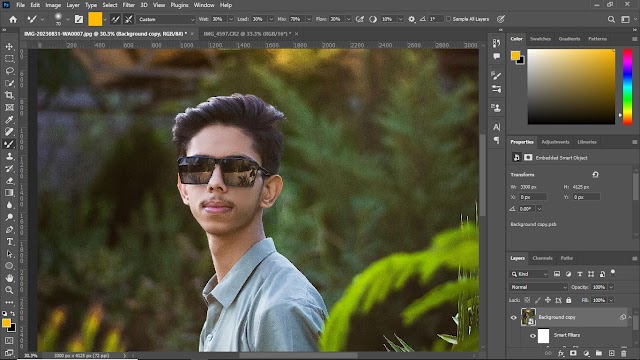Select the Ellipse shape tool
This screenshot has width=640, height=360.
pos(9,266)
